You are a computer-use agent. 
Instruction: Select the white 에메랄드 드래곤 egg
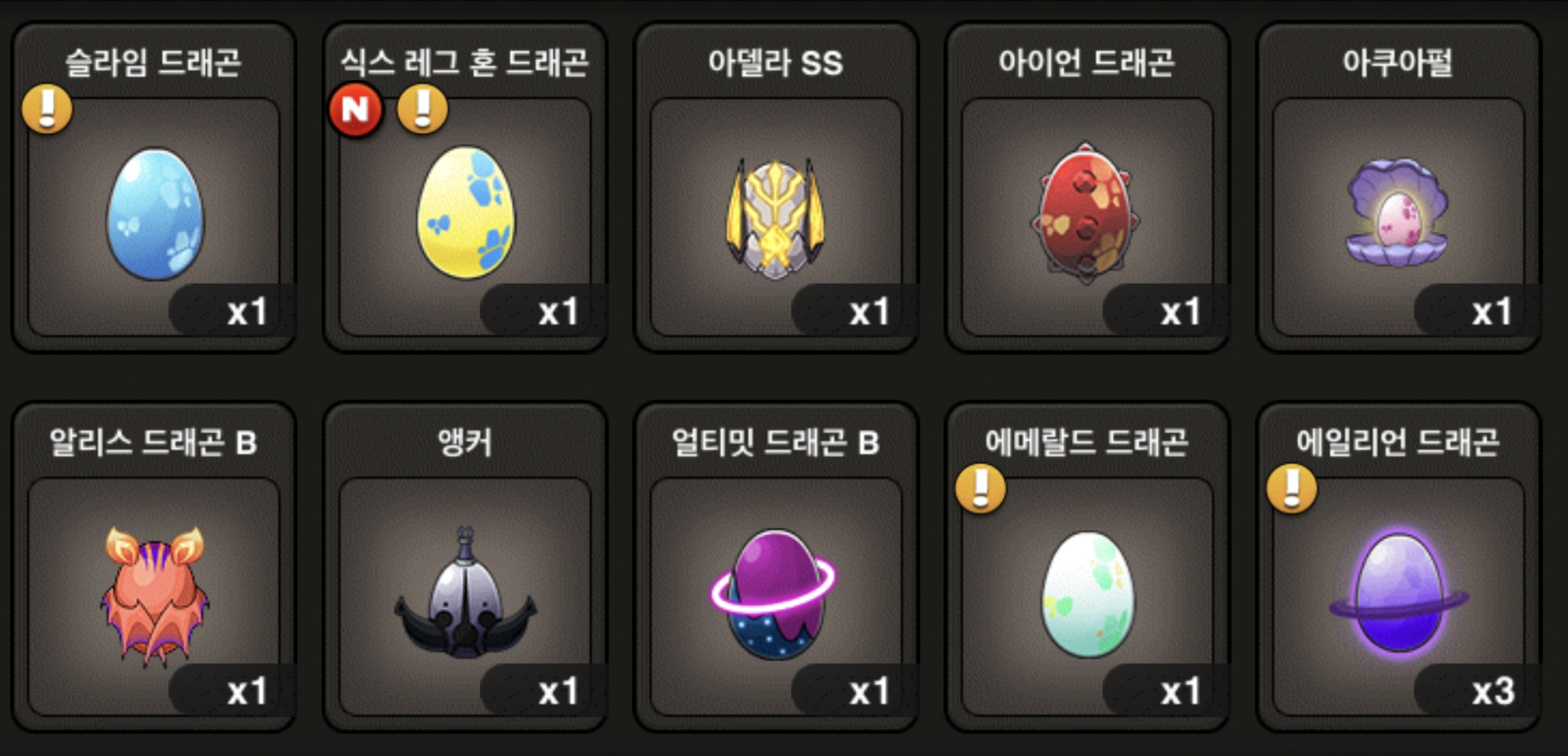click(x=1088, y=594)
